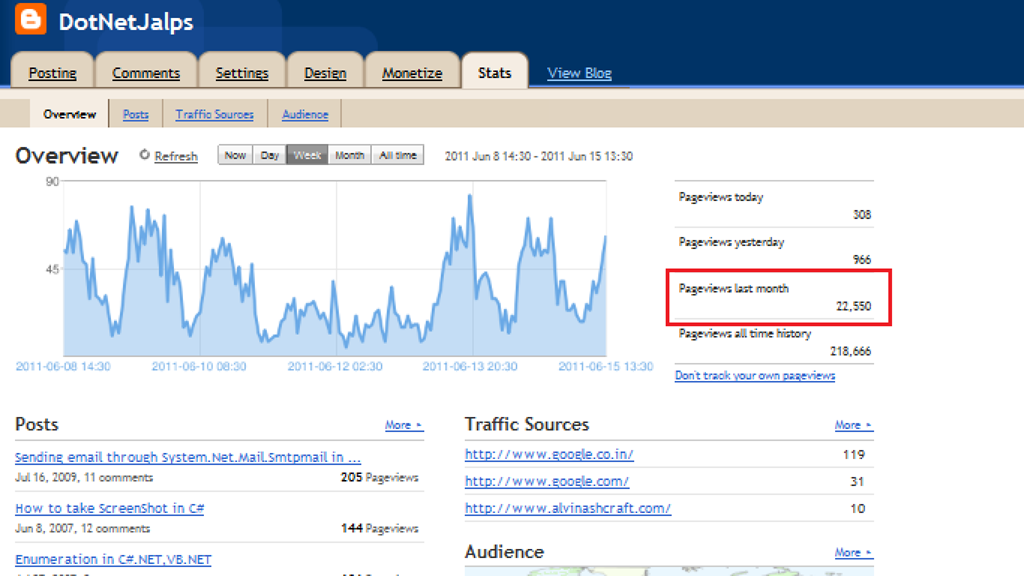1024x576 pixels.
Task: Switch stats range to Now
Action: point(235,155)
